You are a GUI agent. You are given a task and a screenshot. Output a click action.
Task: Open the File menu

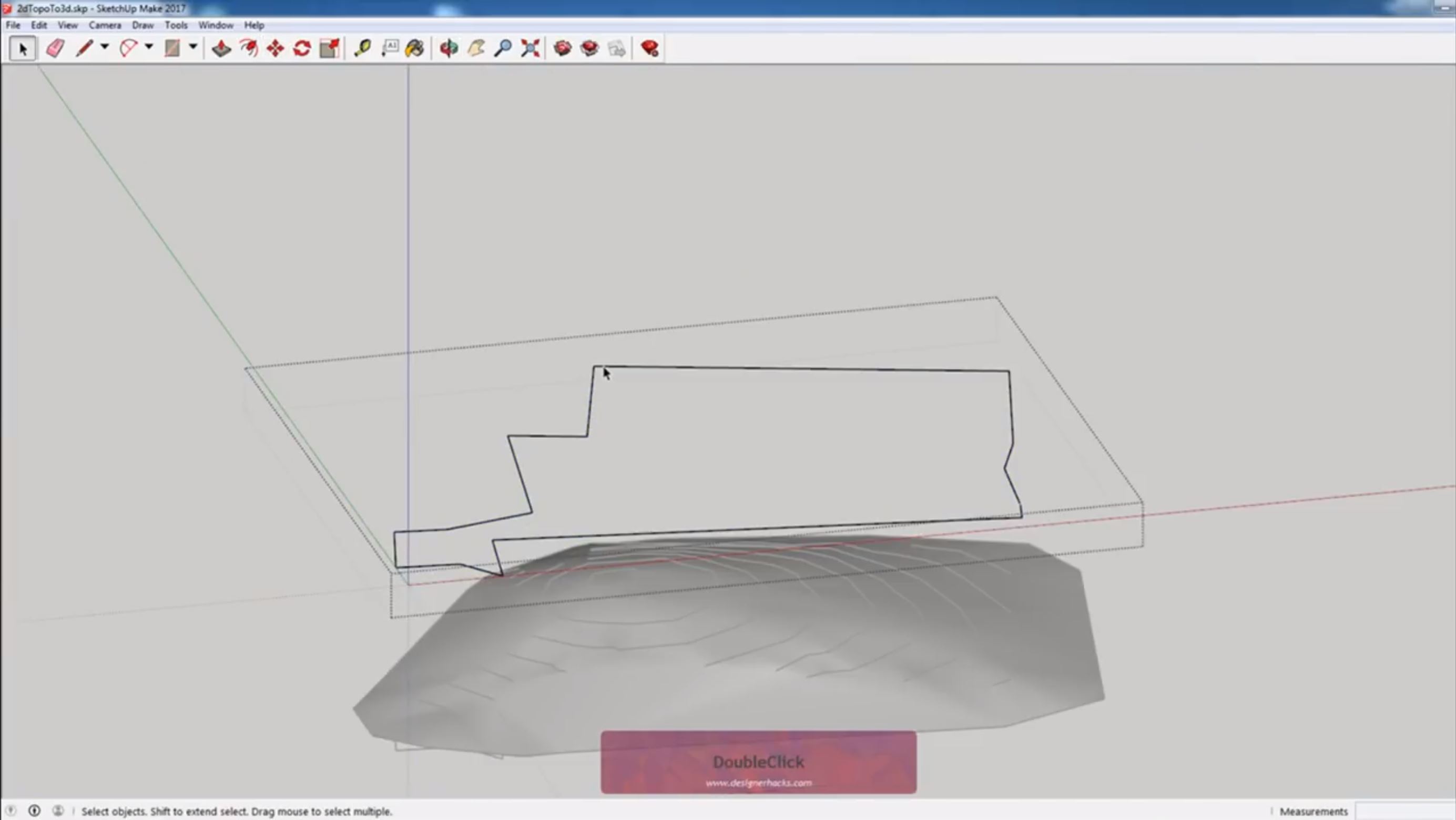click(x=13, y=25)
